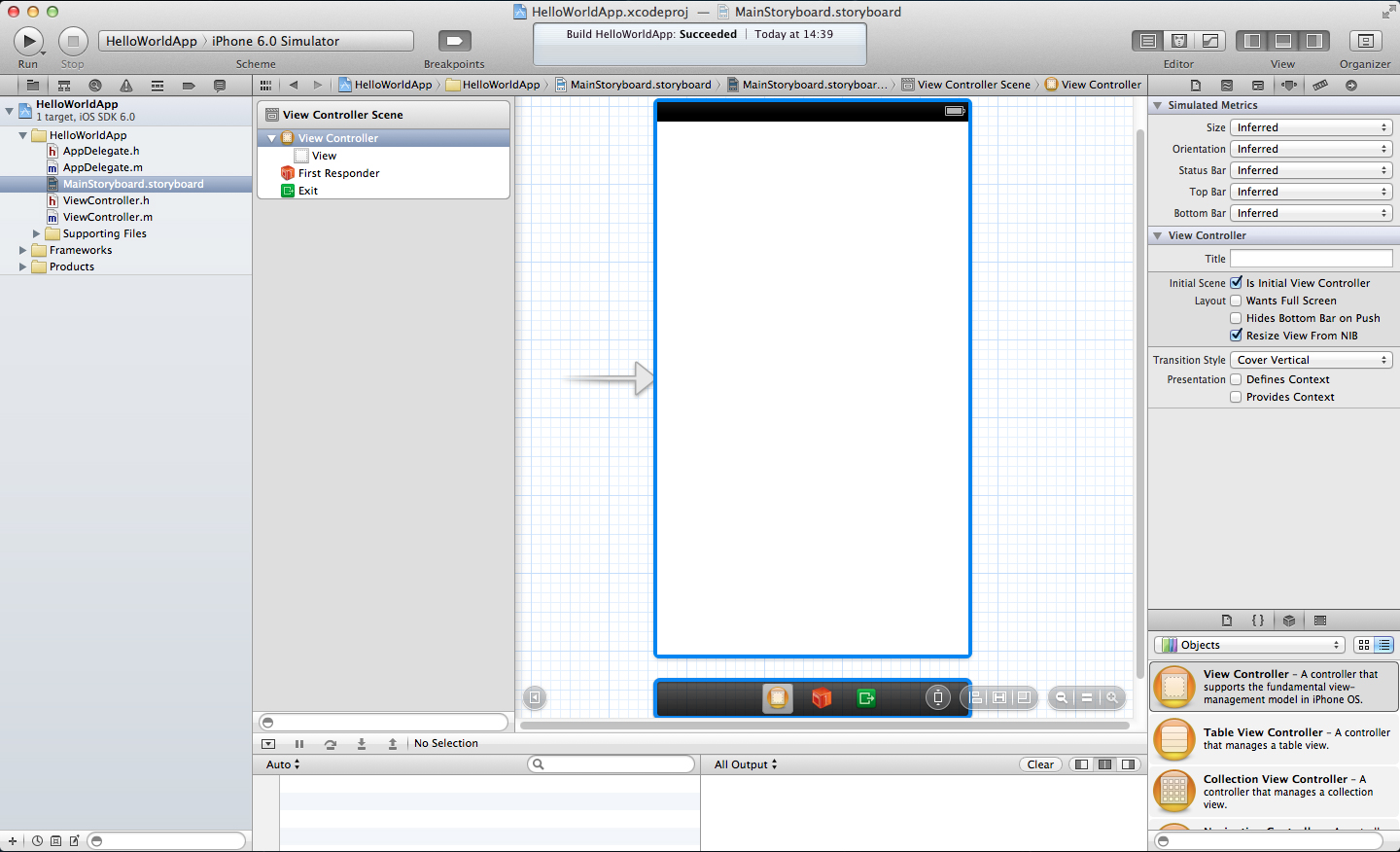Open the Connections inspector arrow icon
The image size is (1400, 852).
[1351, 85]
